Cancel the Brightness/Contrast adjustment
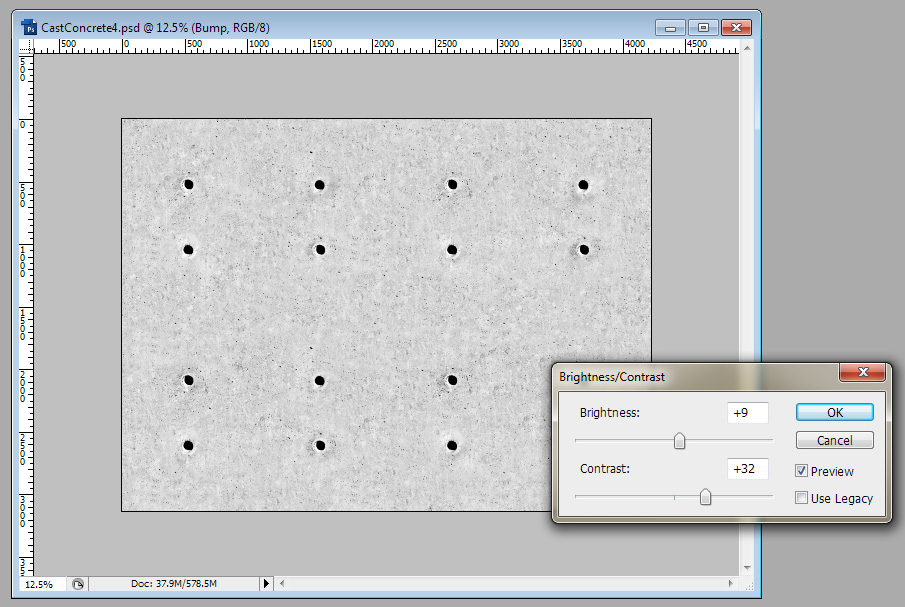 point(834,440)
